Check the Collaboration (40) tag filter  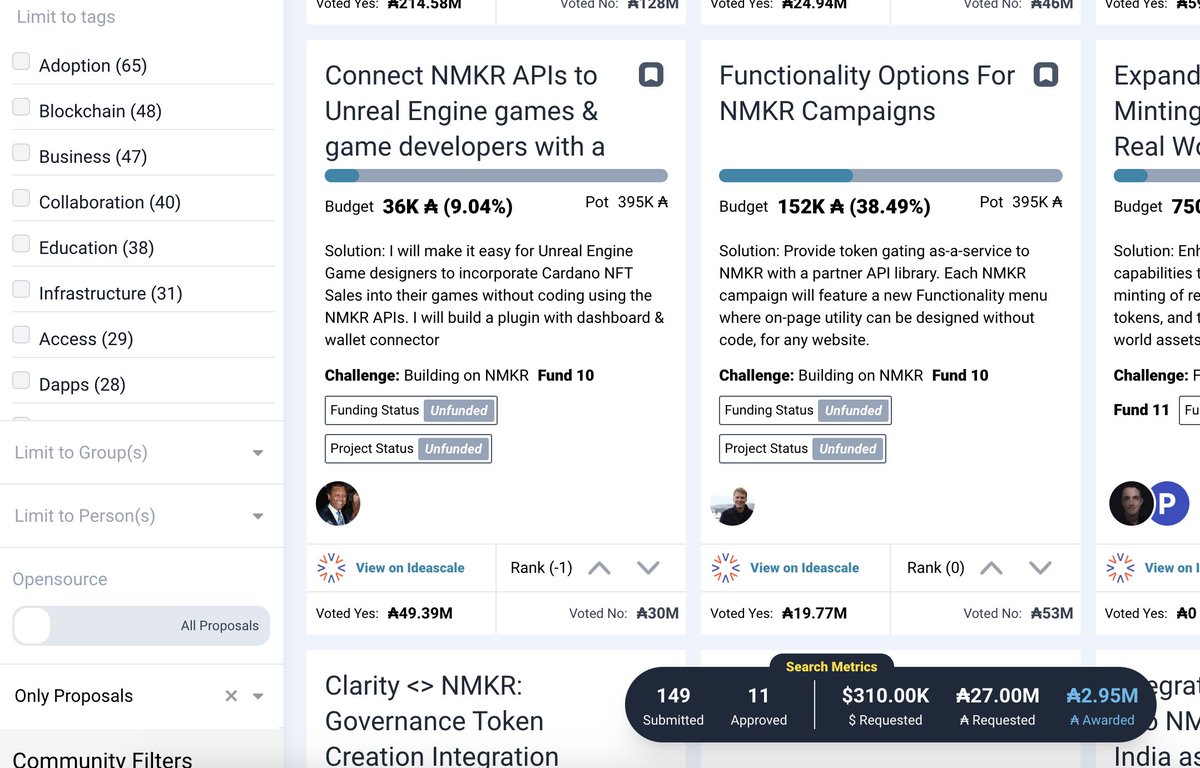(21, 199)
